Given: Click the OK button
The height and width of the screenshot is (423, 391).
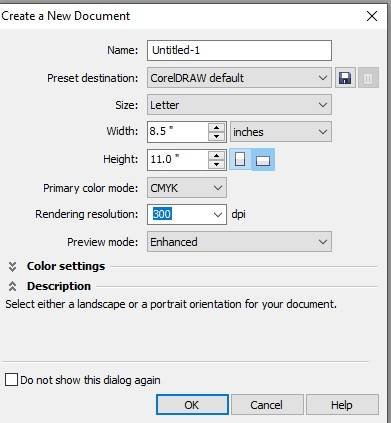Looking at the screenshot, I should (192, 405).
